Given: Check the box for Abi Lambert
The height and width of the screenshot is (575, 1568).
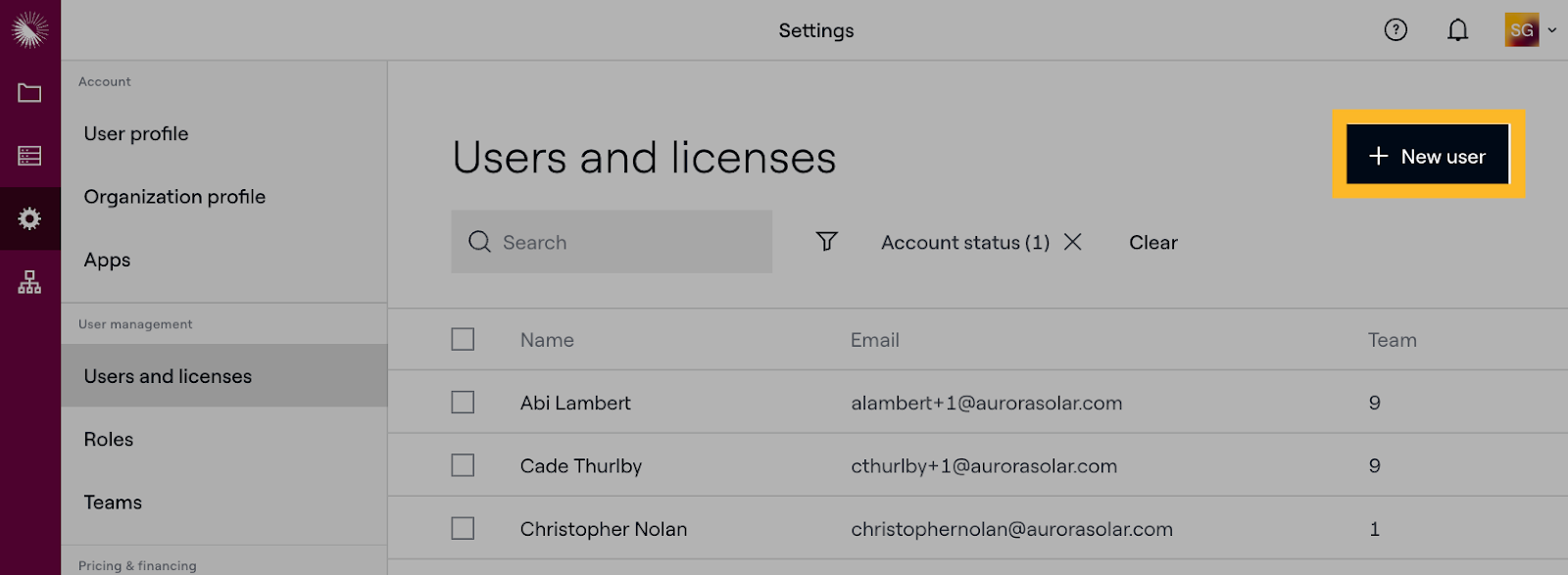Looking at the screenshot, I should point(463,403).
